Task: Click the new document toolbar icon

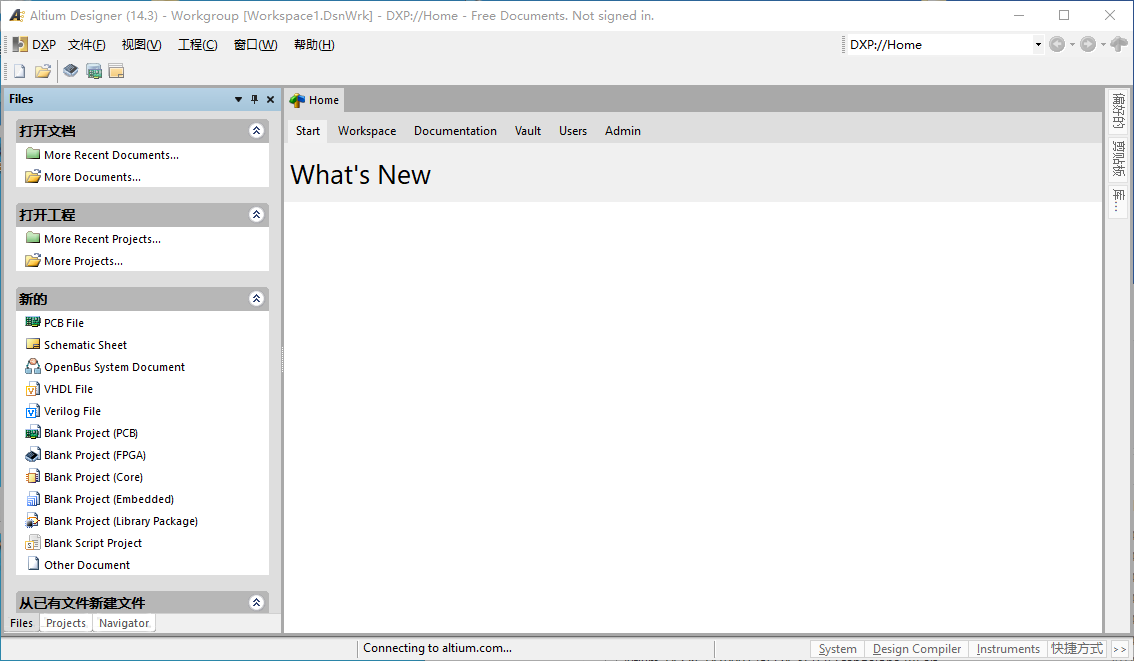Action: [19, 71]
